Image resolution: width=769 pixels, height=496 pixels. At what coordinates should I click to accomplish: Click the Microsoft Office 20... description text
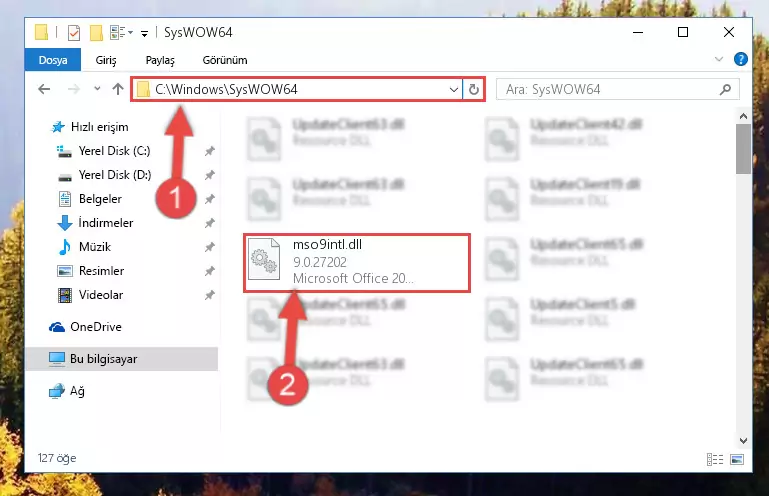click(353, 278)
